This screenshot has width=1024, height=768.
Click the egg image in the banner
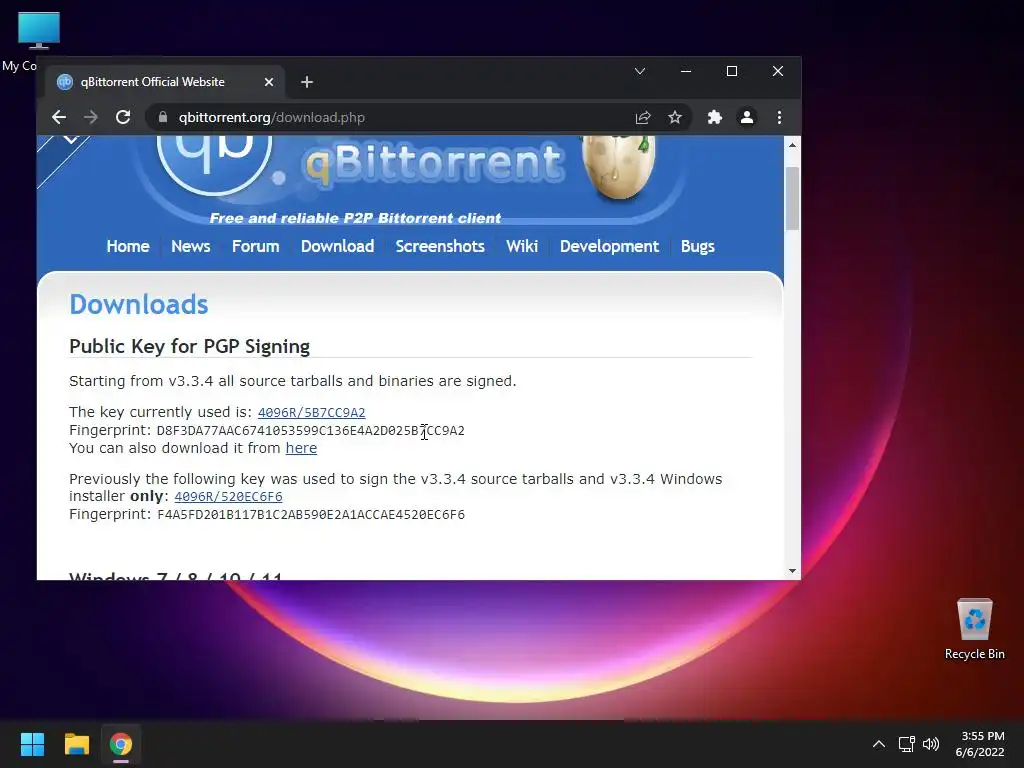(x=618, y=167)
